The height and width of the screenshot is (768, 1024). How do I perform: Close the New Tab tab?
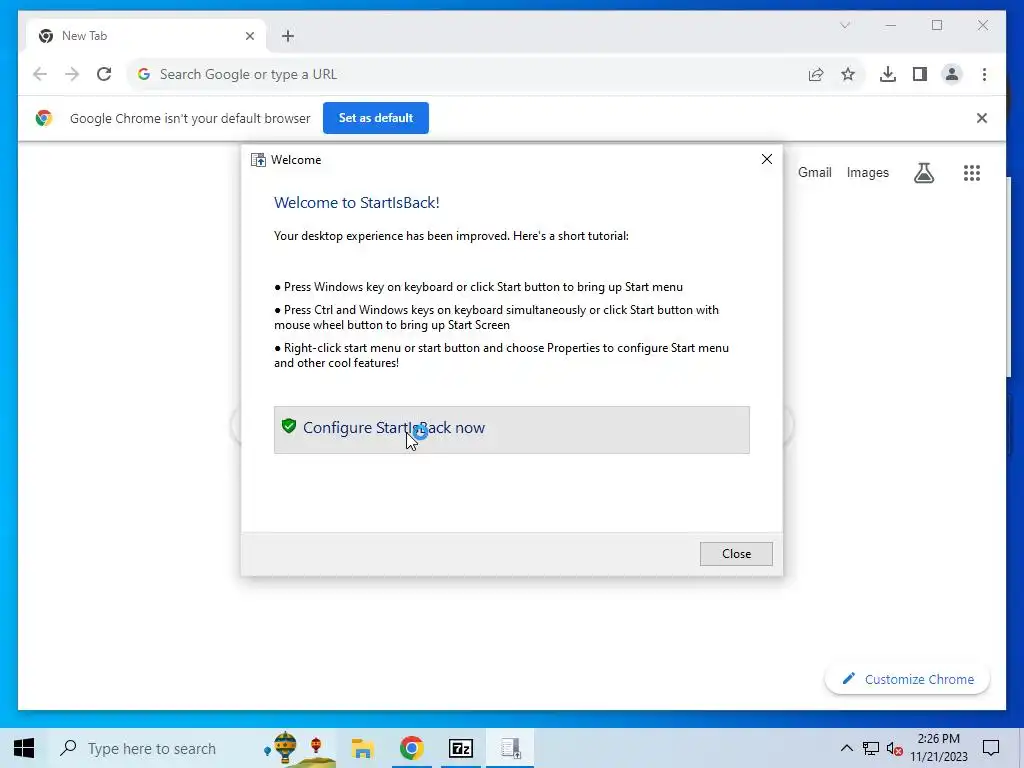pyautogui.click(x=249, y=36)
